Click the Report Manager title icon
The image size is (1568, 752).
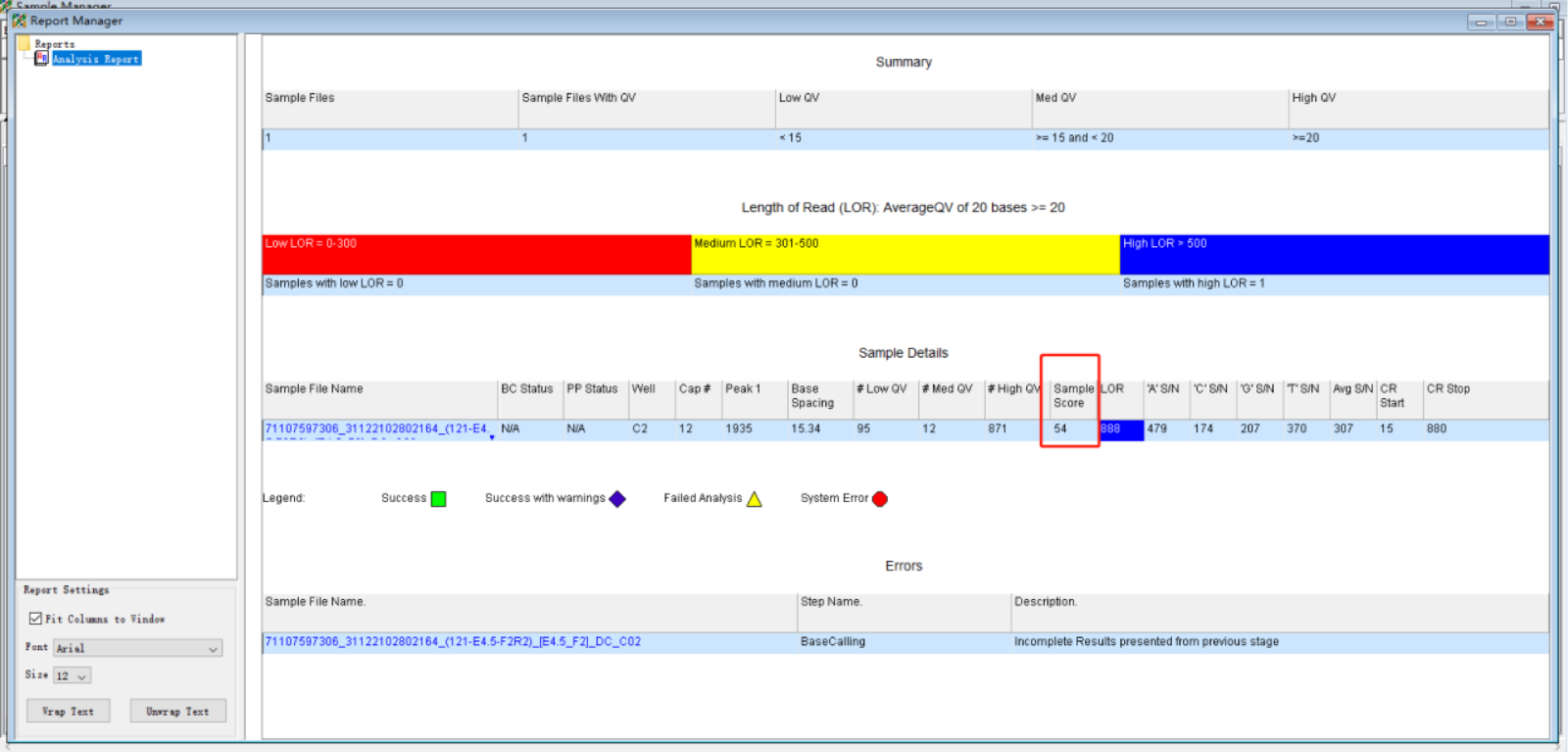coord(19,21)
